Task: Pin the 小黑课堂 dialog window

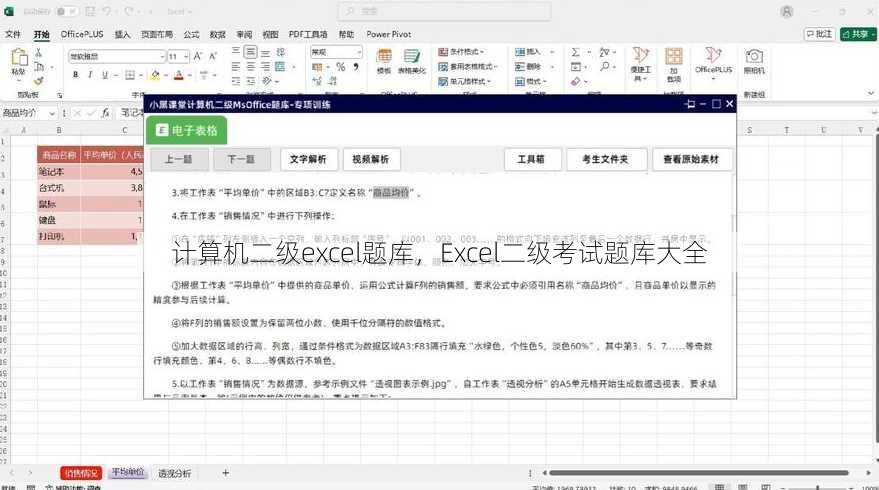Action: point(690,104)
